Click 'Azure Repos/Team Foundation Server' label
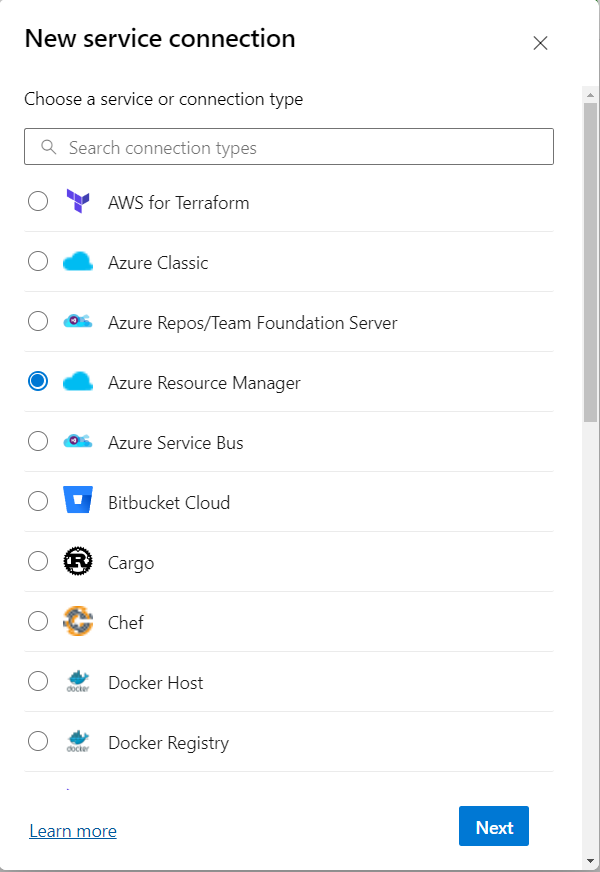 pyautogui.click(x=252, y=323)
